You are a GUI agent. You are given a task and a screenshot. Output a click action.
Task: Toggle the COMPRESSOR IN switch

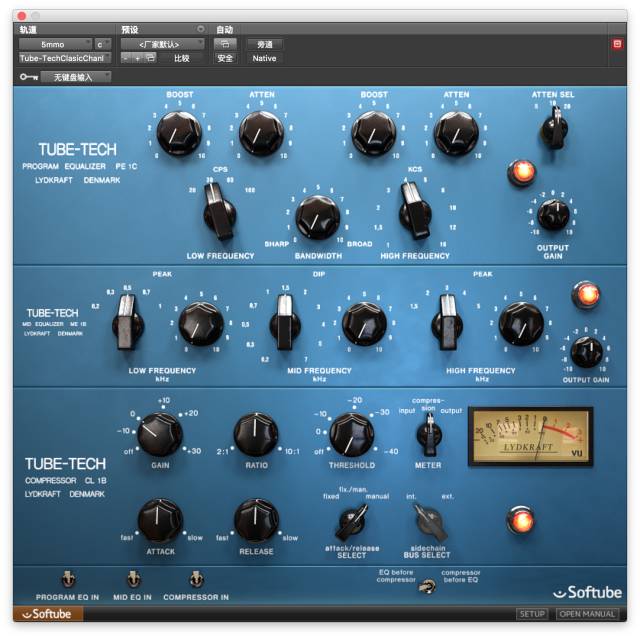click(x=196, y=579)
